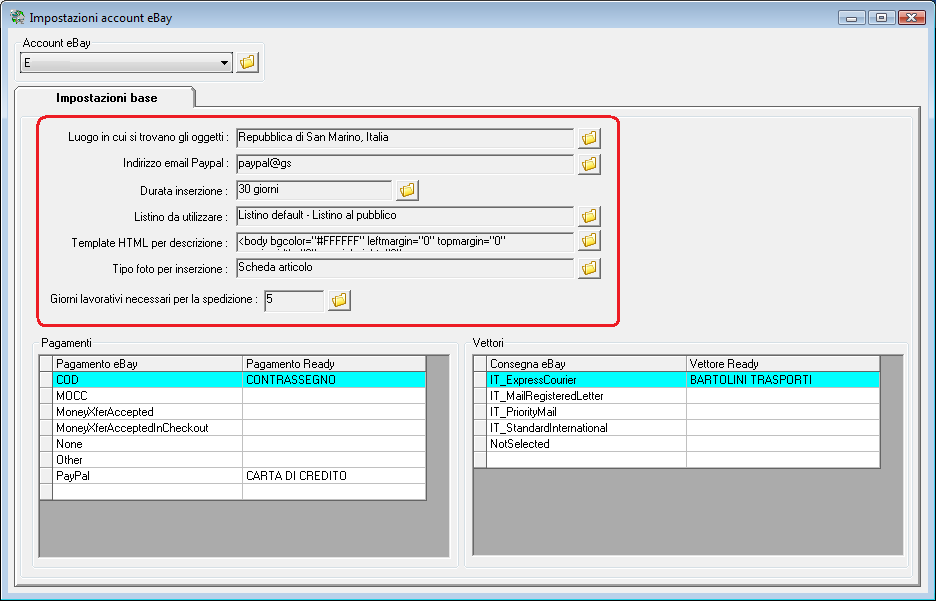Click the application icon in the title bar
The image size is (936, 601).
(x=17, y=17)
